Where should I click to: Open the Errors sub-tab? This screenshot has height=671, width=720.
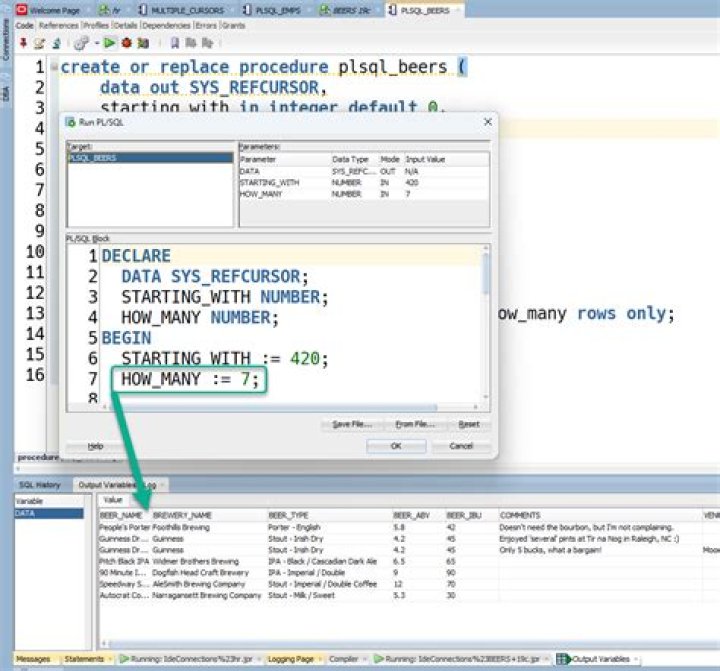(x=206, y=26)
